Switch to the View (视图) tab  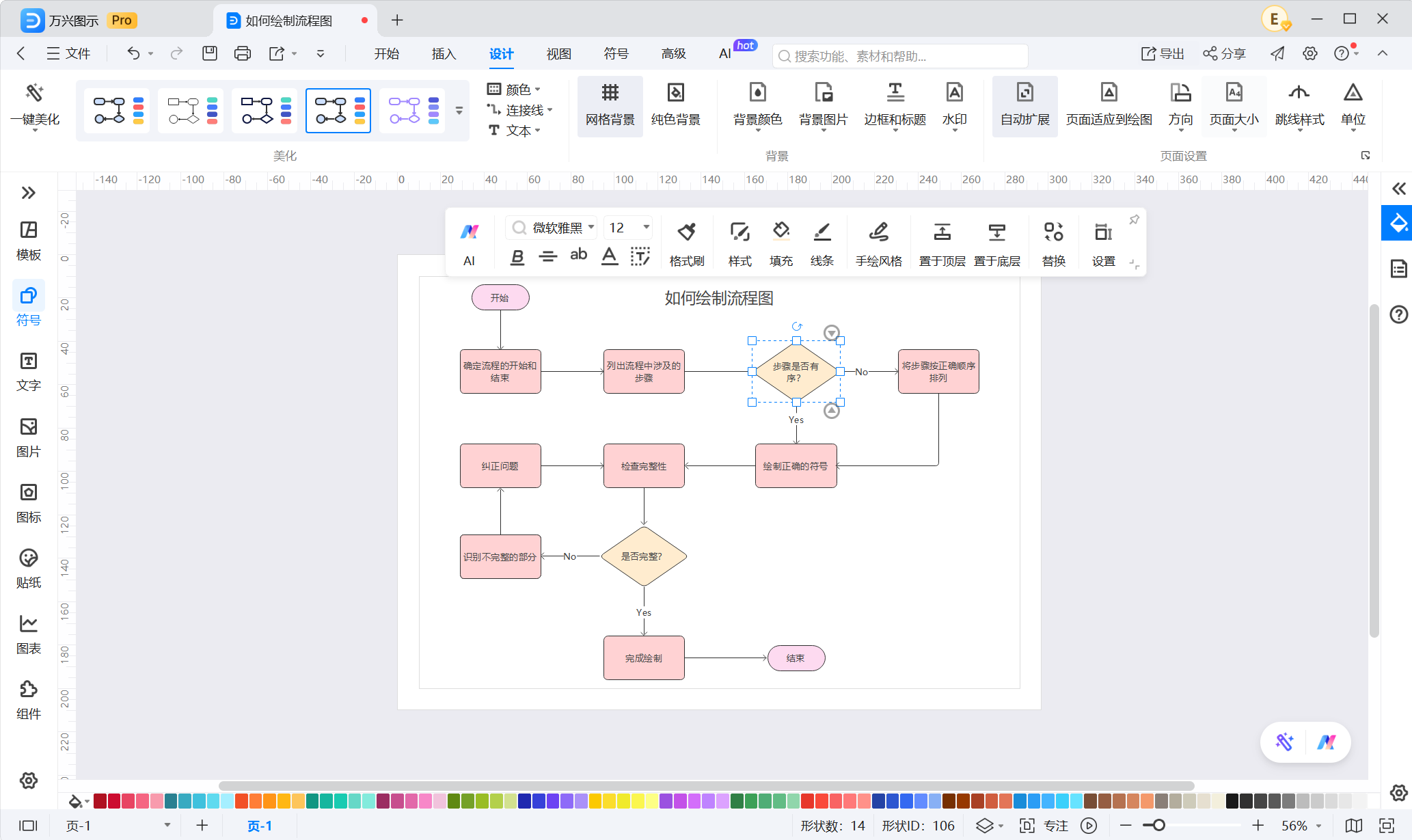tap(558, 54)
